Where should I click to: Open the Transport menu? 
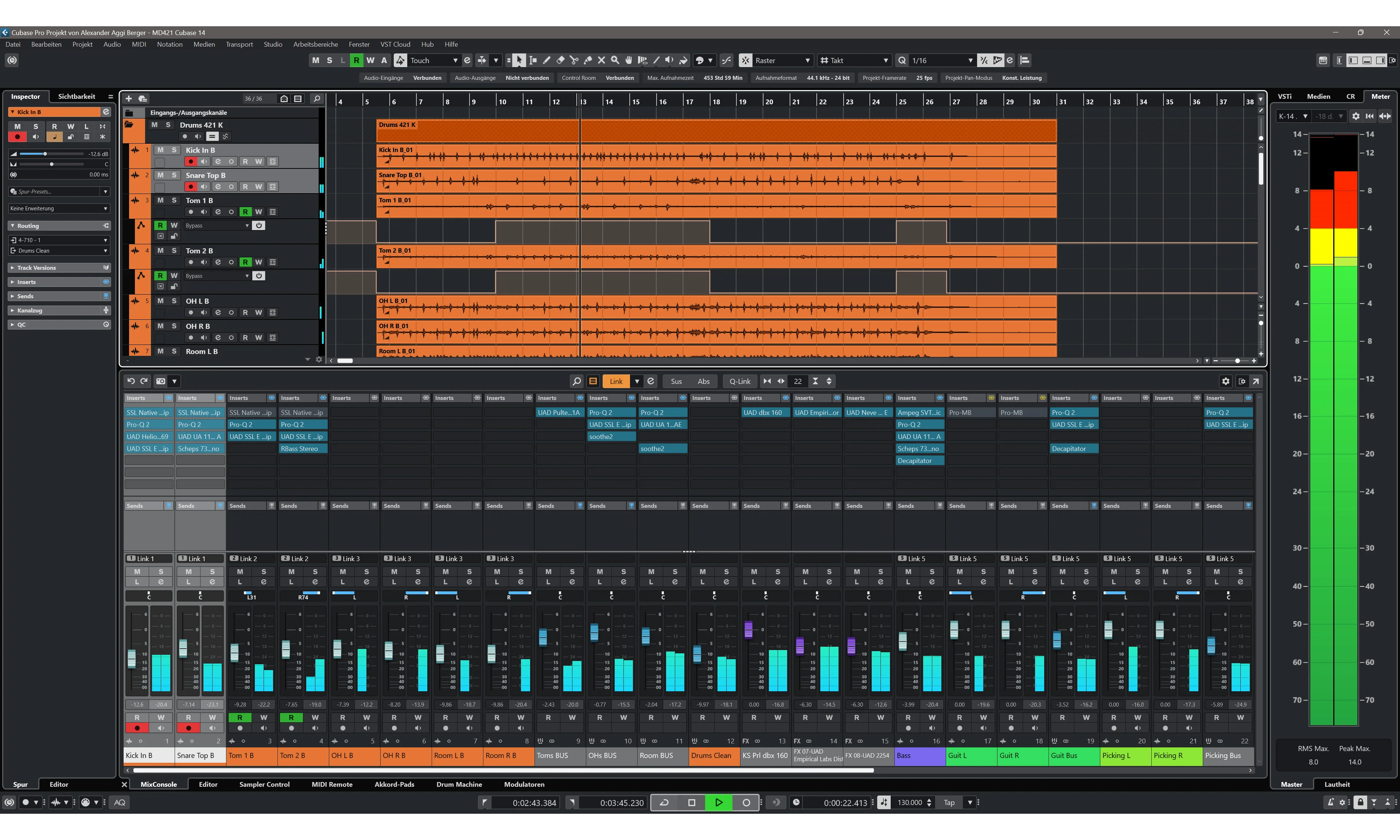tap(239, 44)
